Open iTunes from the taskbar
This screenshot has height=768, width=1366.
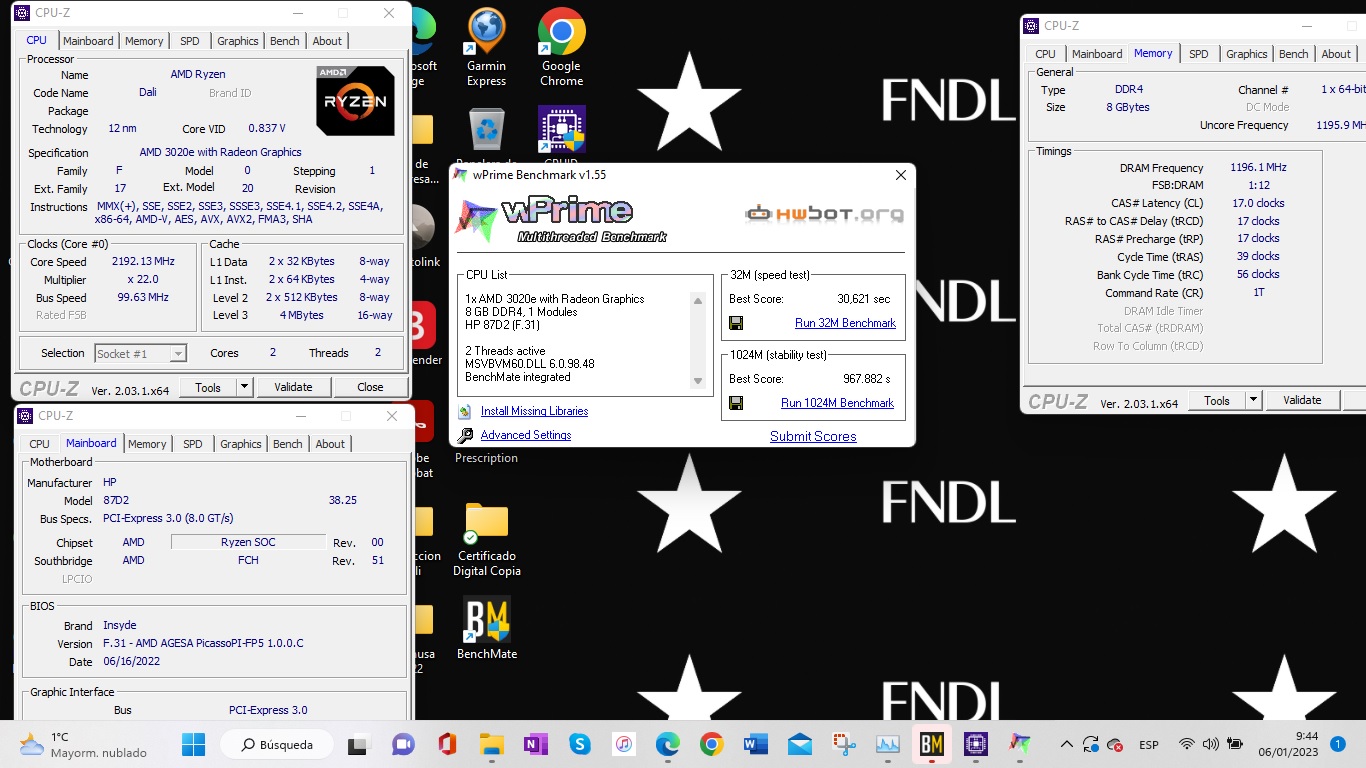pos(623,744)
